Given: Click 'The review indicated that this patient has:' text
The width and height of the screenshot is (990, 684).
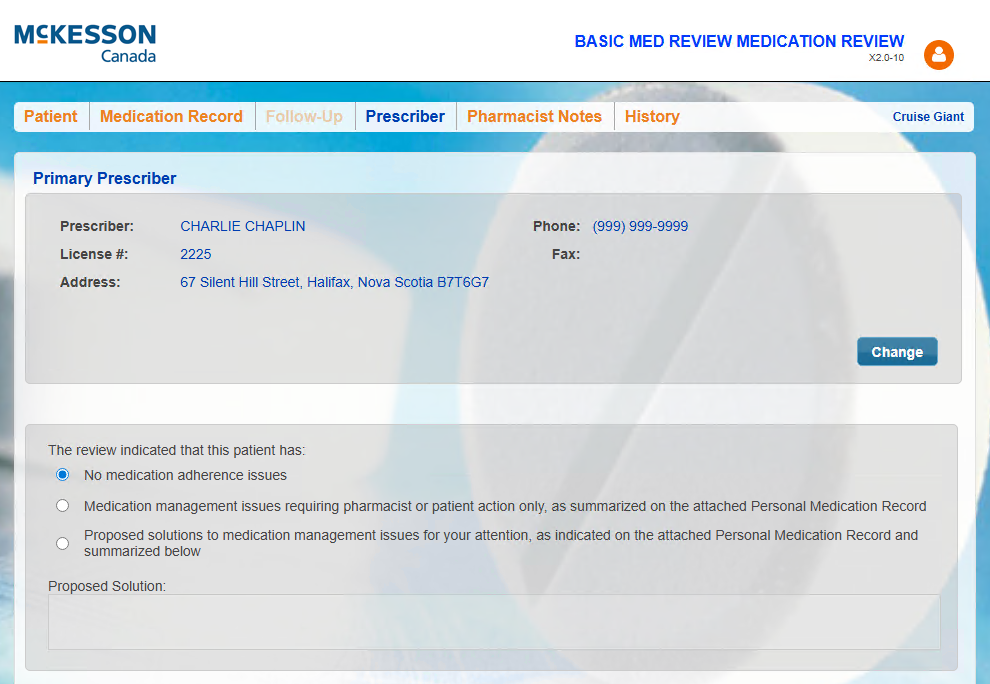Looking at the screenshot, I should pos(177,450).
